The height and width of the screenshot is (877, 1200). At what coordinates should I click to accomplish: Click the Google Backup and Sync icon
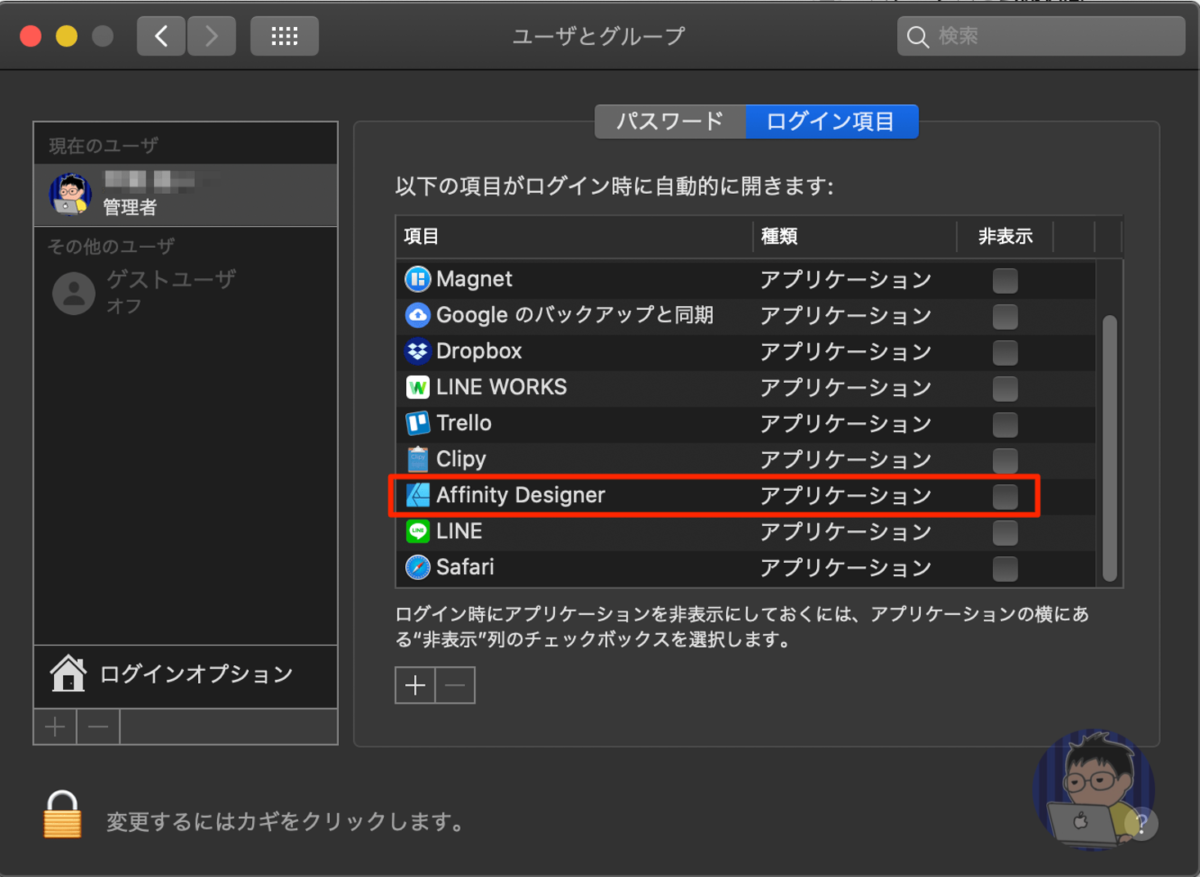pyautogui.click(x=417, y=315)
